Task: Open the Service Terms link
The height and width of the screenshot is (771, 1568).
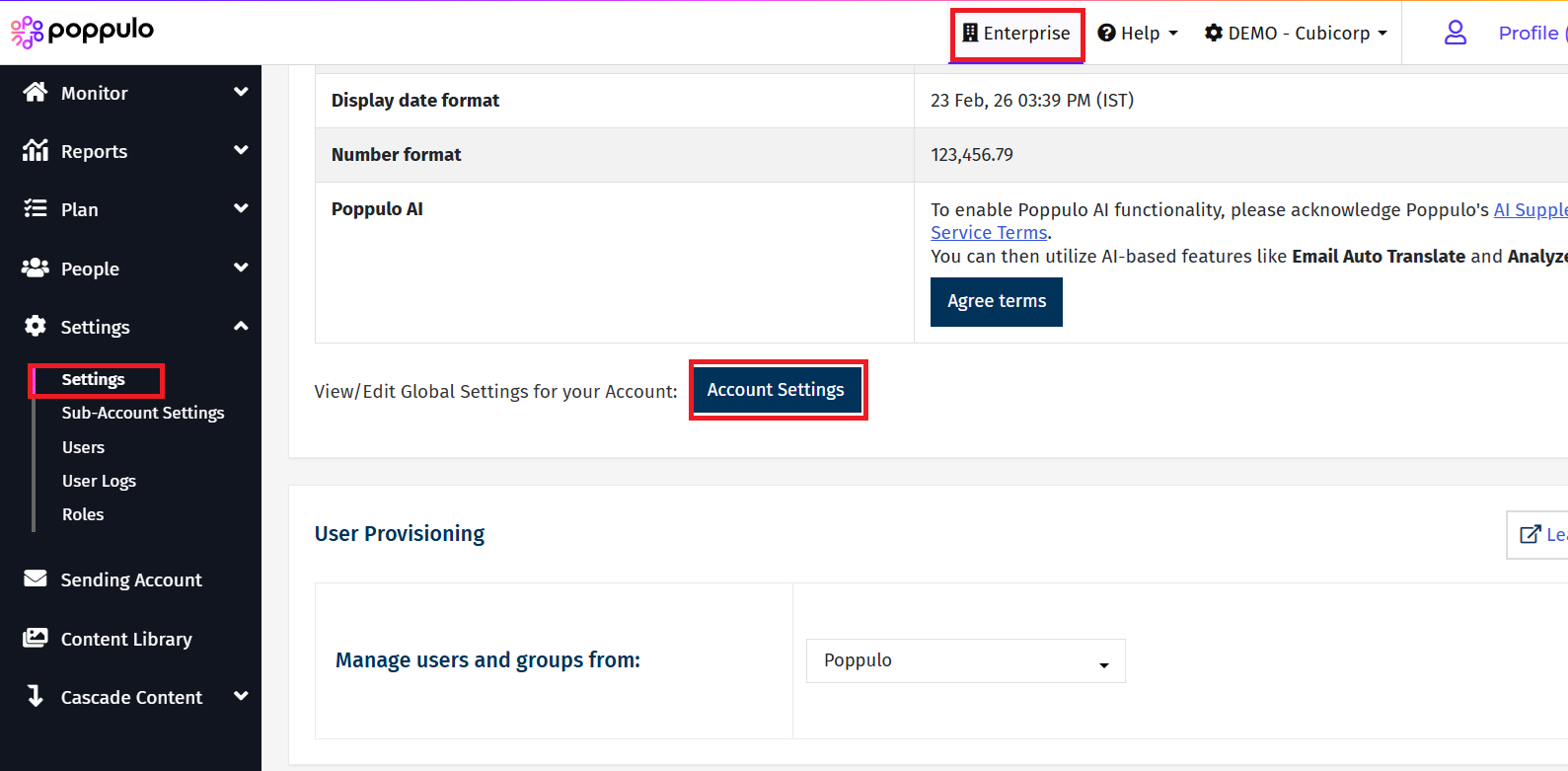Action: click(x=989, y=233)
